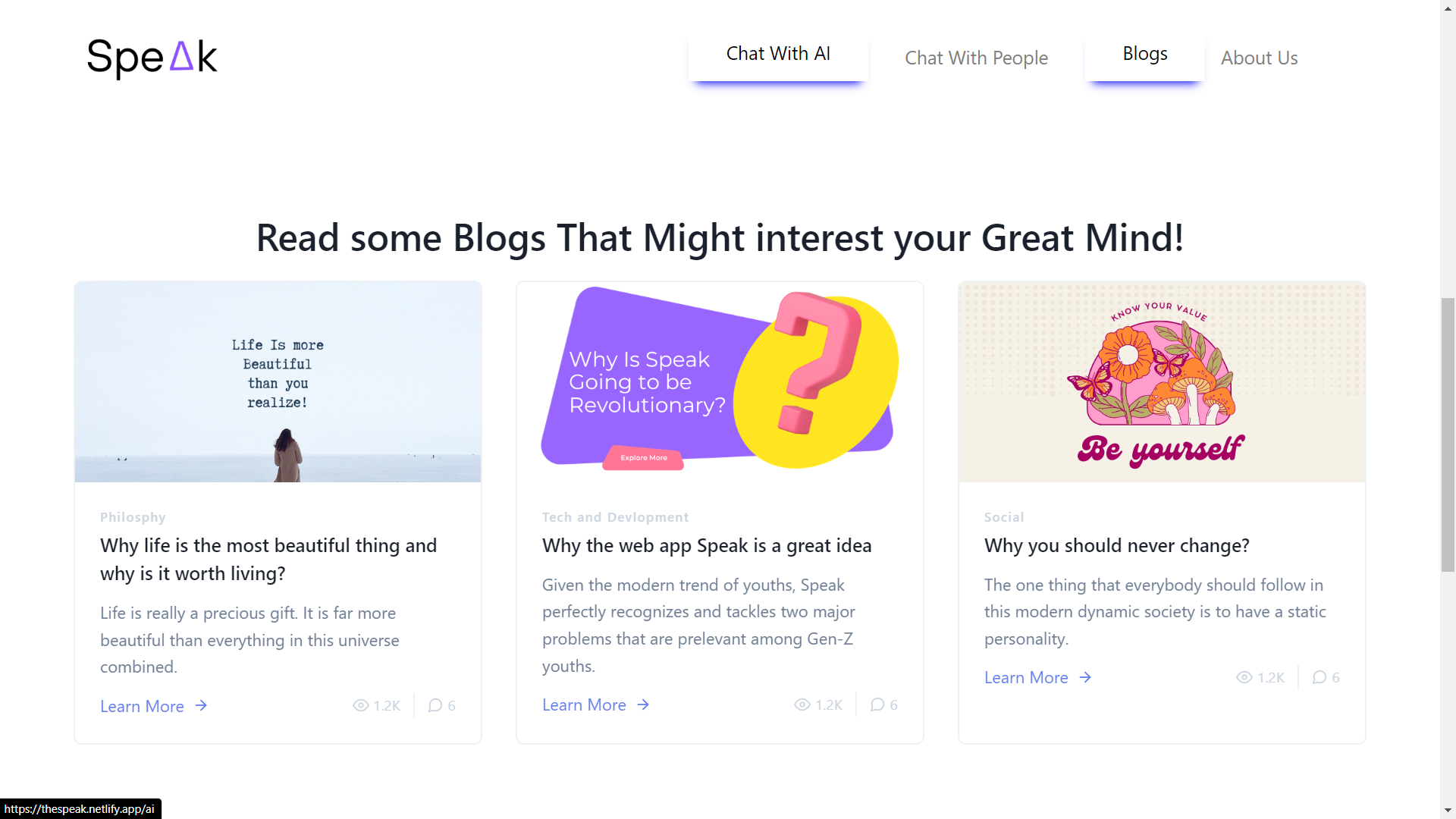Click arrow icon next to Philosophy Learn More
1456x819 pixels.
pyautogui.click(x=201, y=705)
